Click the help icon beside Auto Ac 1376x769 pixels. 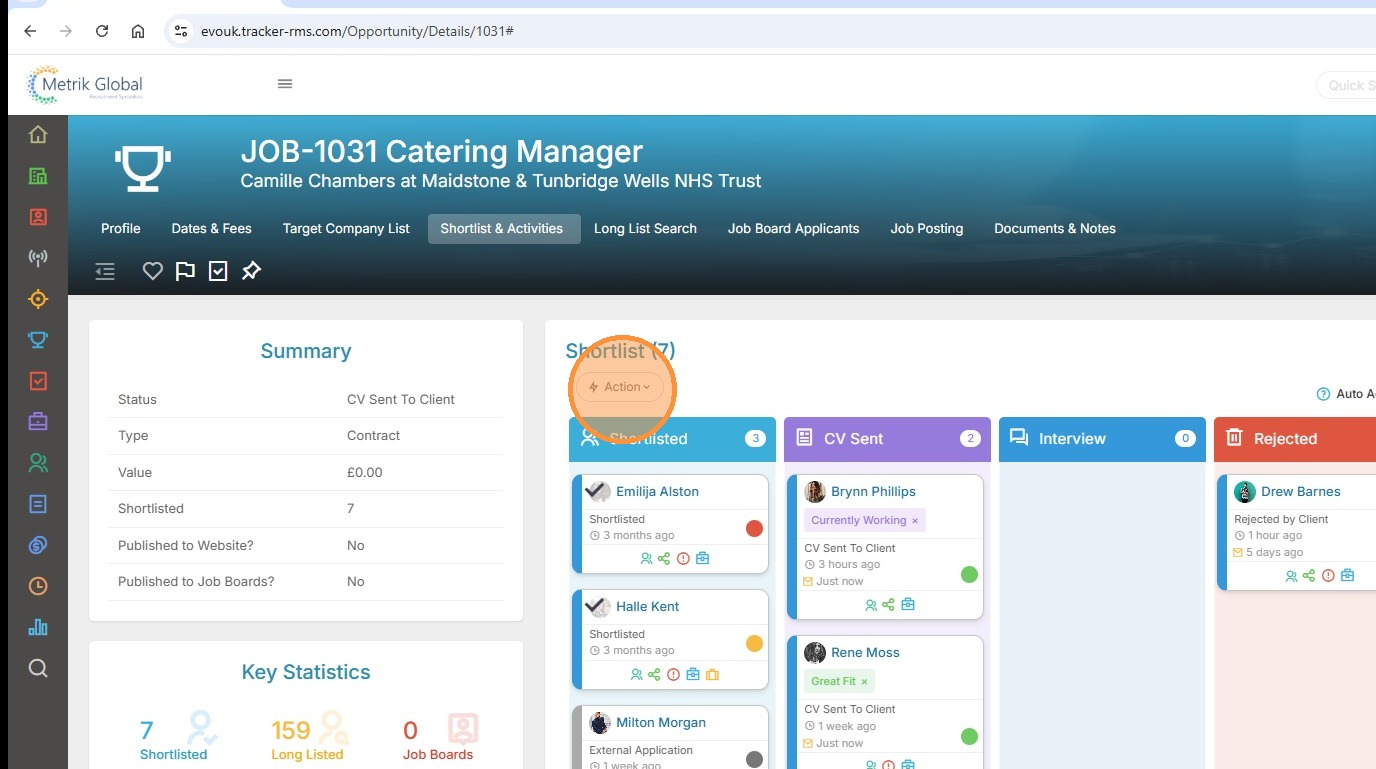tap(1324, 394)
